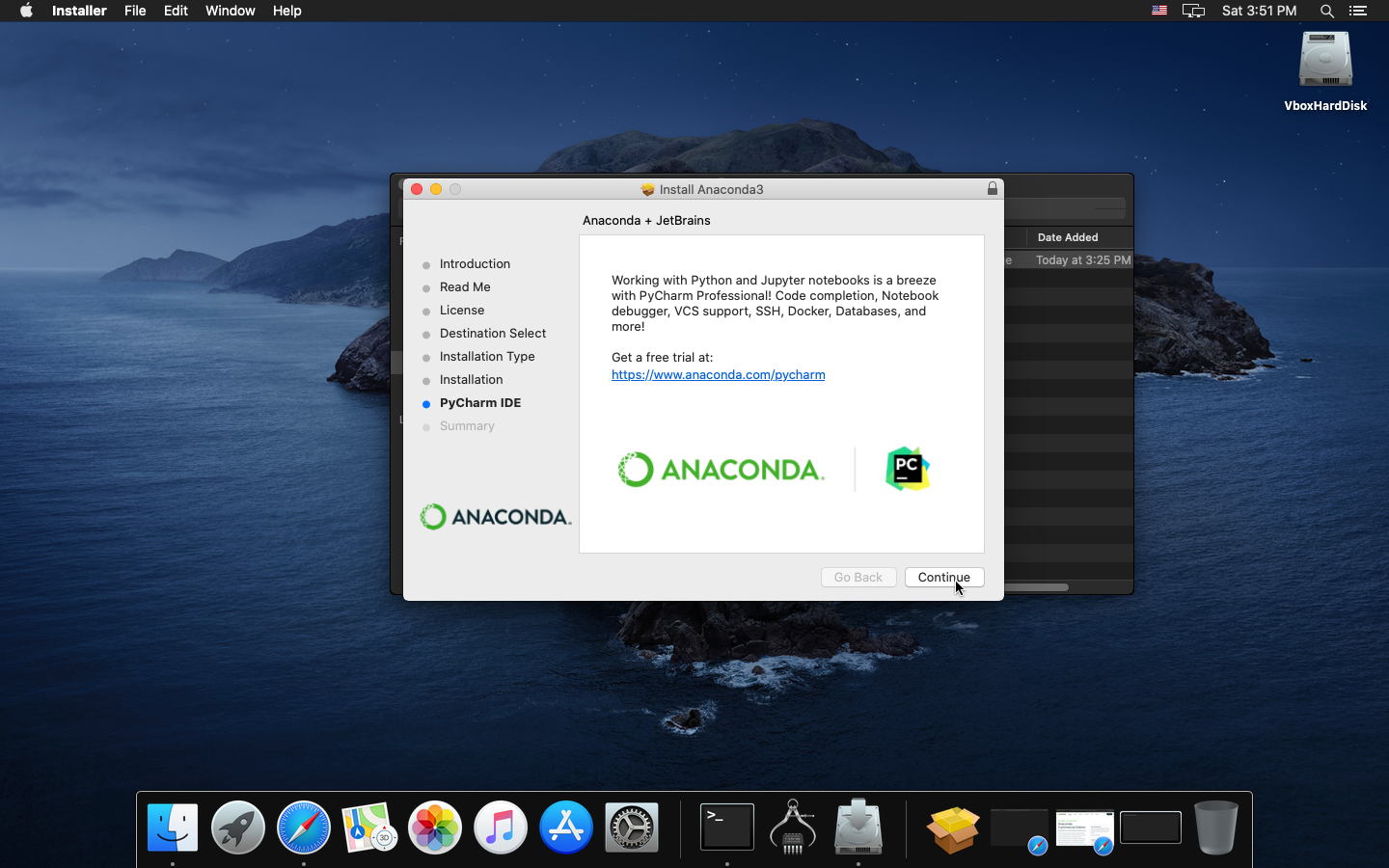Click the Introduction step in sidebar
The width and height of the screenshot is (1389, 868).
tap(475, 263)
